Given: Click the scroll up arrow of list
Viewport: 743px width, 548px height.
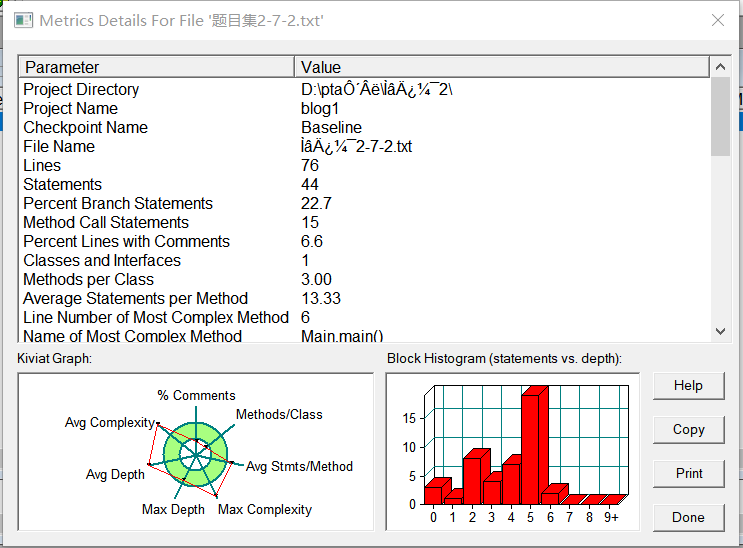Looking at the screenshot, I should coord(720,67).
